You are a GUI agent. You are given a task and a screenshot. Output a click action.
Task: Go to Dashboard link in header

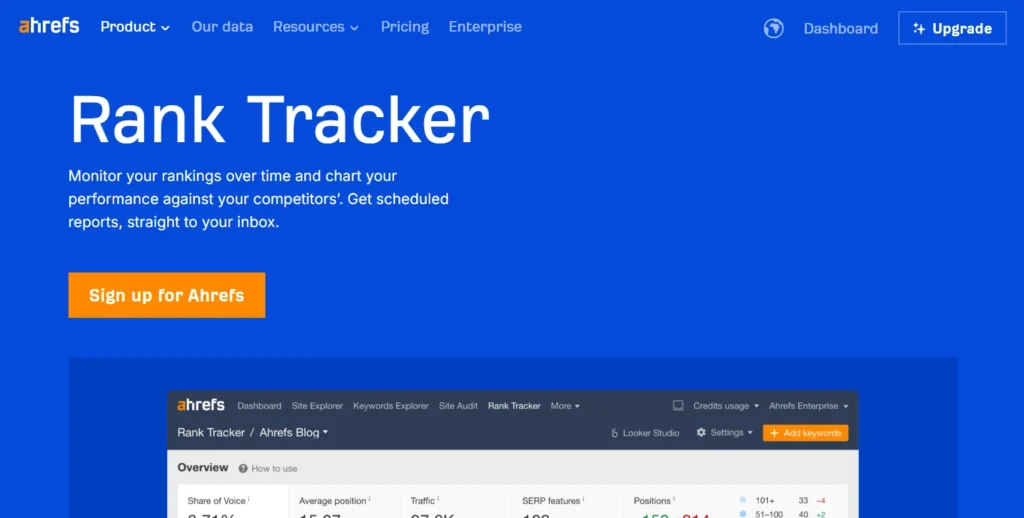click(840, 28)
